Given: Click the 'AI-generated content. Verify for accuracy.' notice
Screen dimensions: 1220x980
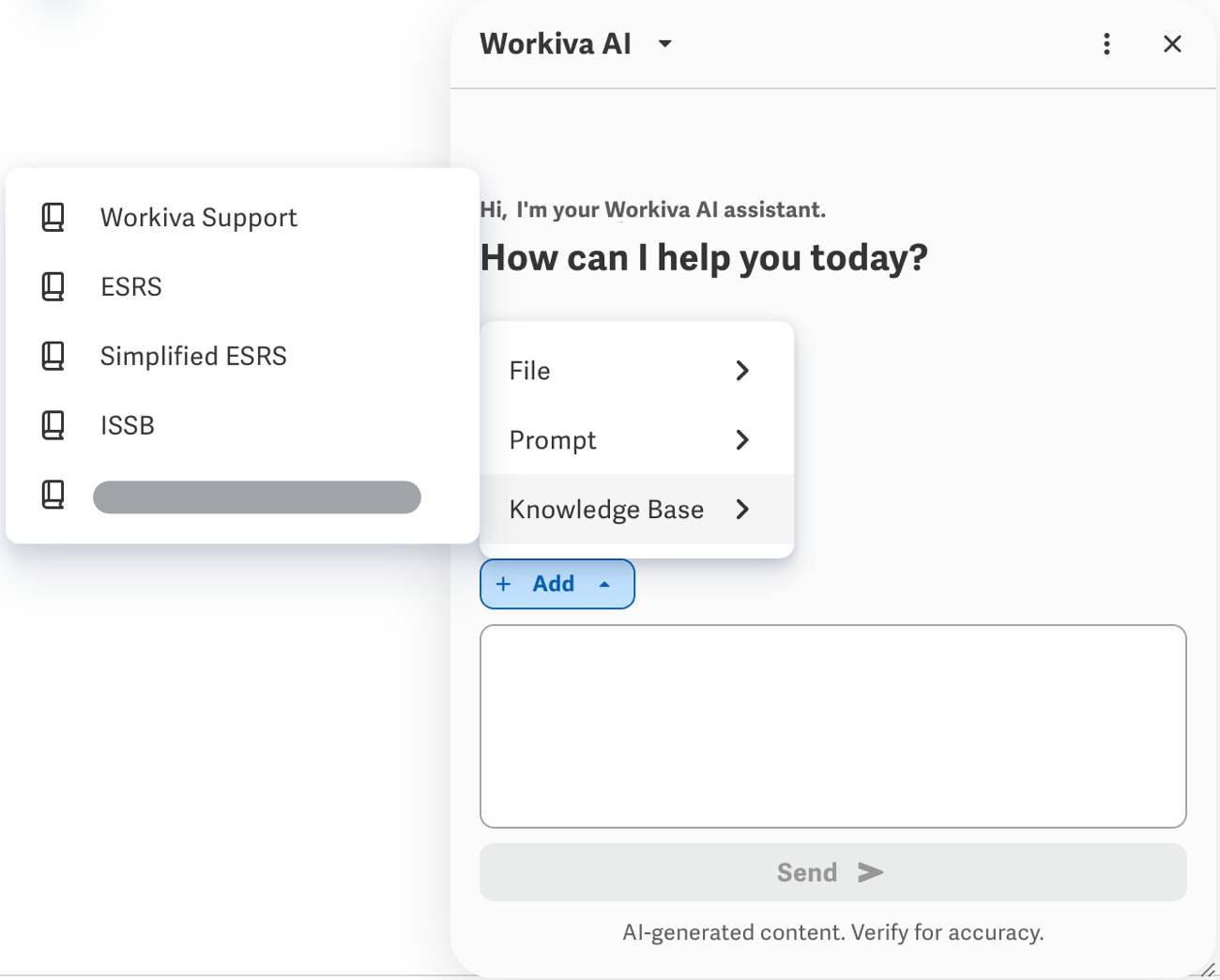Looking at the screenshot, I should pos(833,932).
